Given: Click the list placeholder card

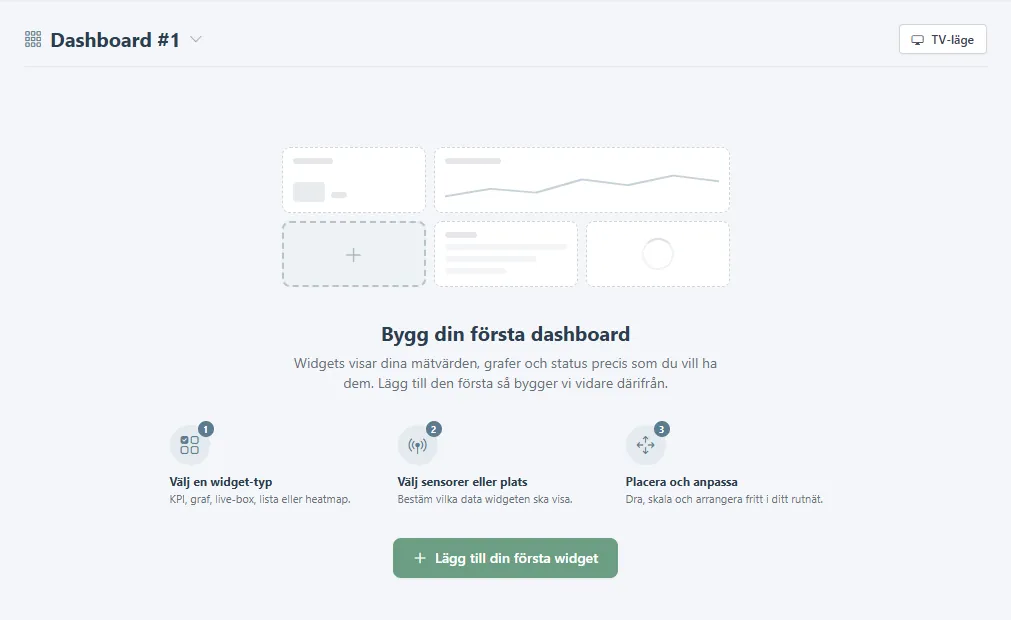Looking at the screenshot, I should 506,254.
